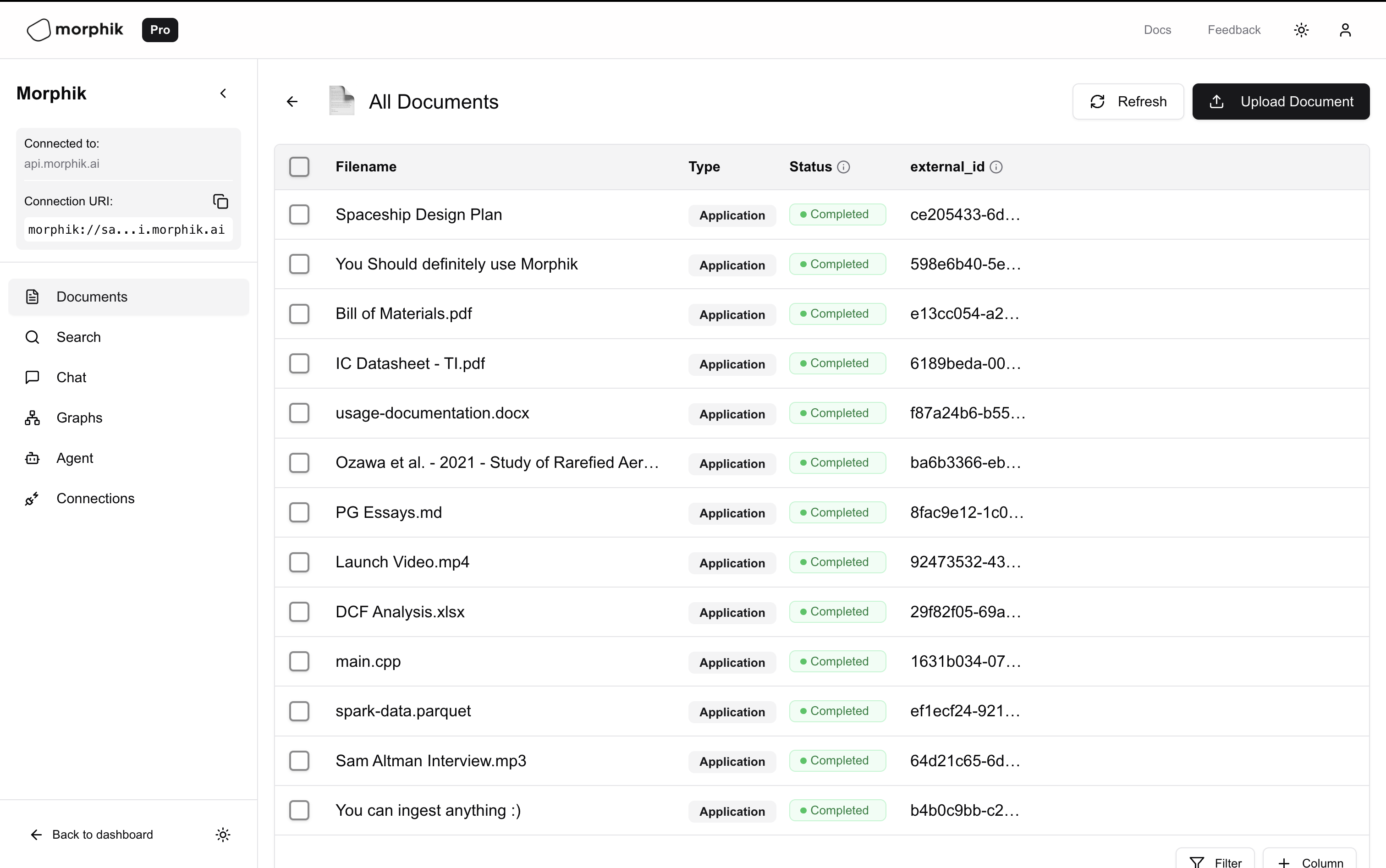Viewport: 1386px width, 868px height.
Task: Go back using the arrow above All Documents
Action: 292,101
